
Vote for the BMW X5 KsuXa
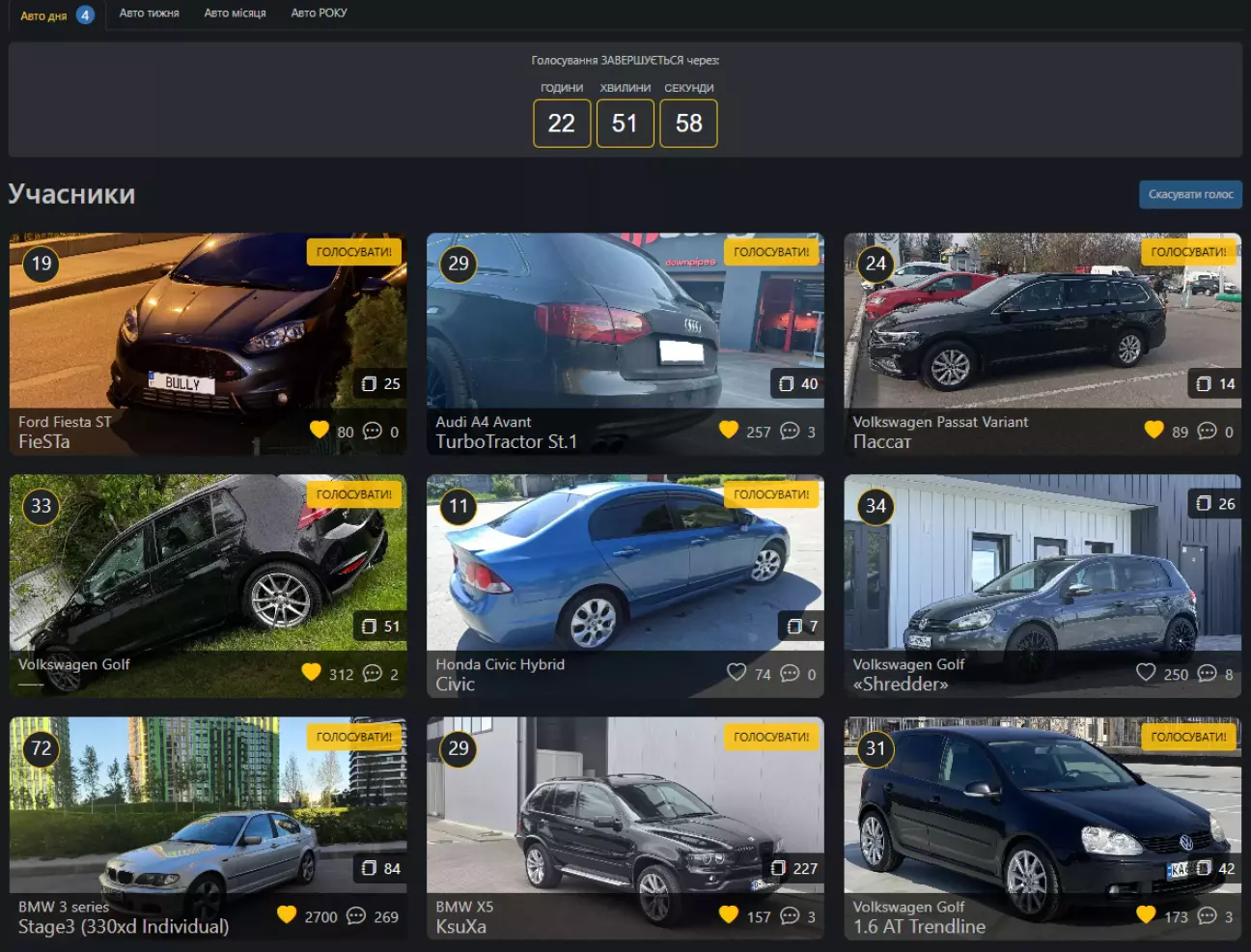[771, 737]
